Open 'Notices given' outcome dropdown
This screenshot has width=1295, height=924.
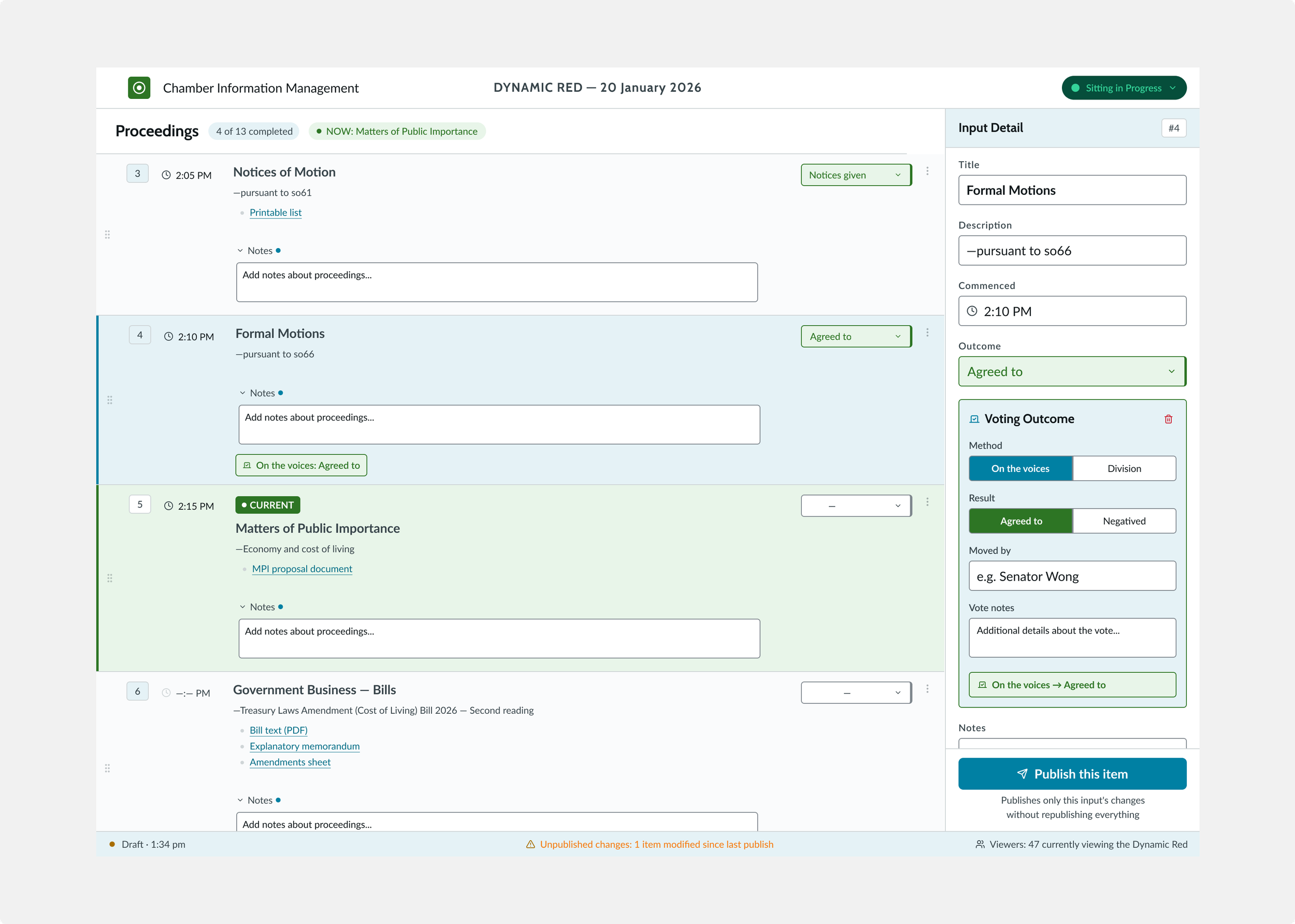856,175
